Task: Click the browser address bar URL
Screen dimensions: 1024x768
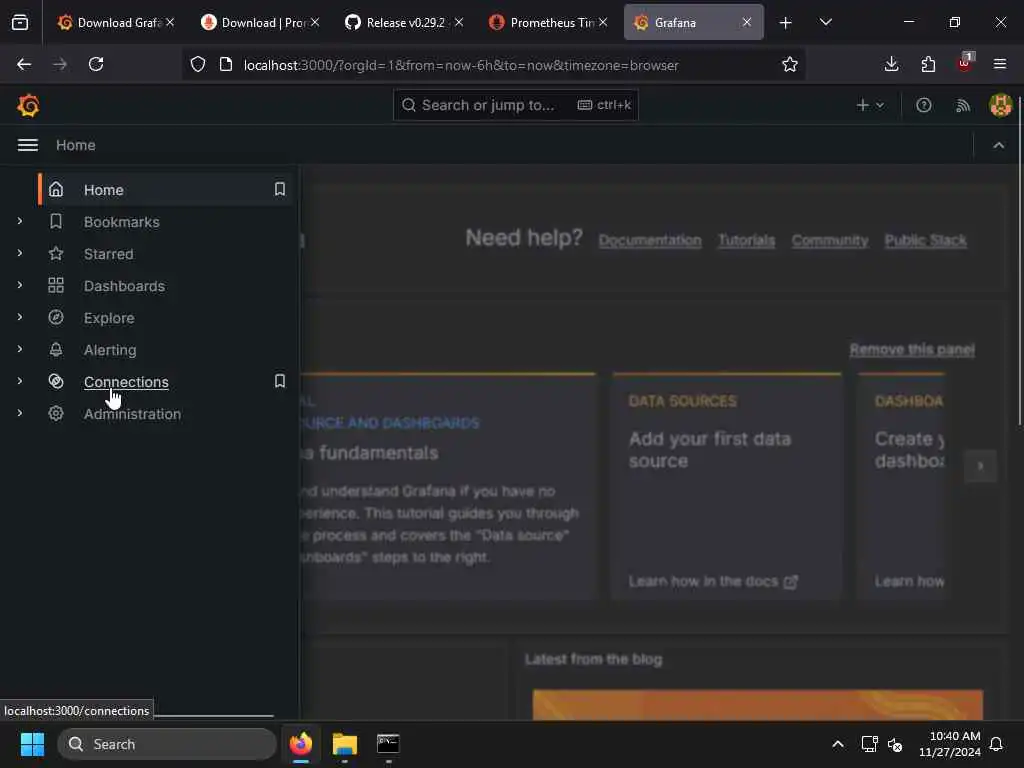Action: (x=461, y=65)
